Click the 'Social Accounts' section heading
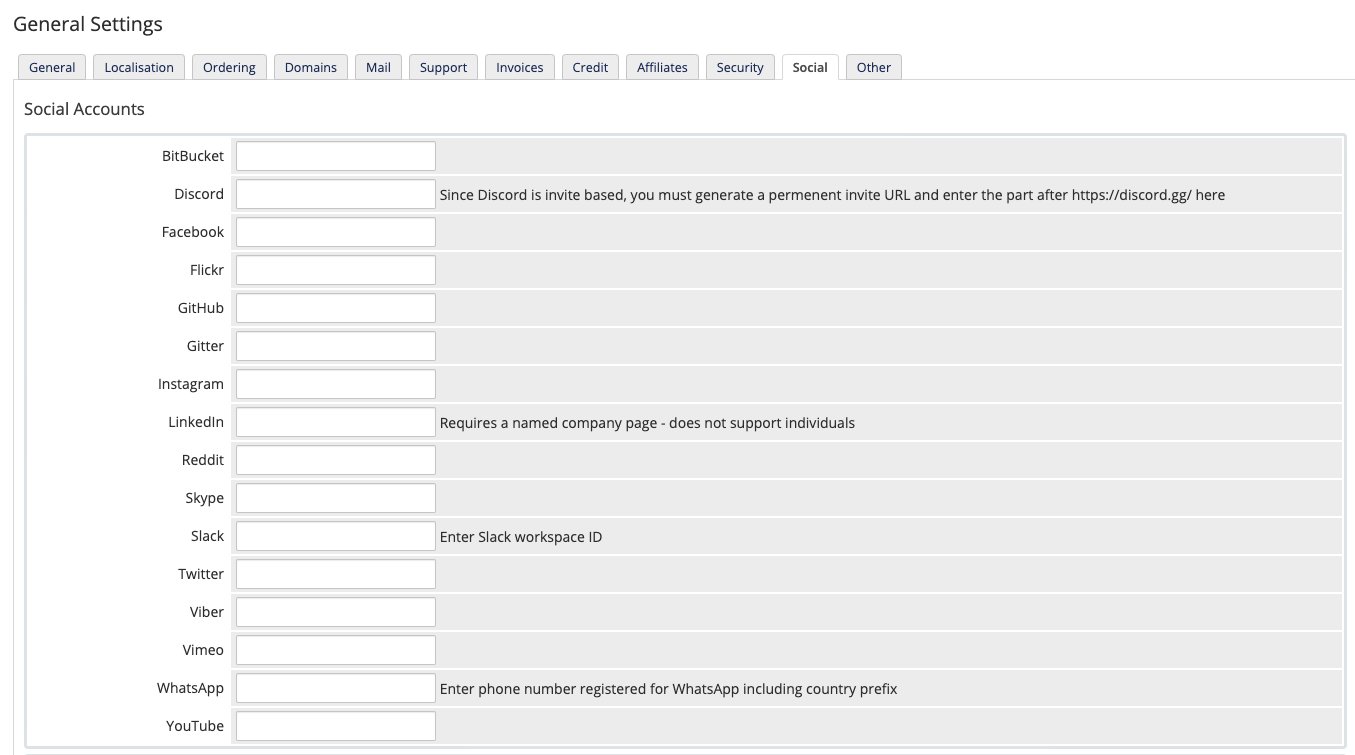 coord(84,109)
